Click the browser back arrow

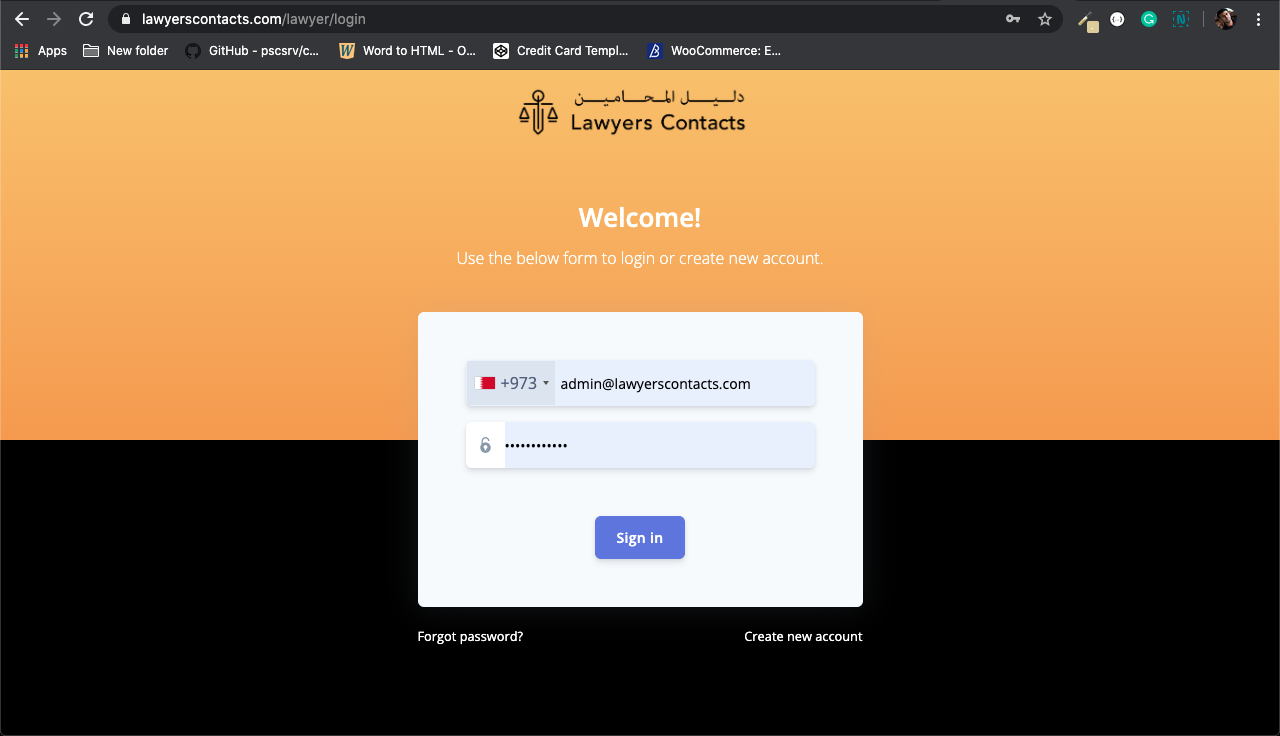[x=22, y=19]
